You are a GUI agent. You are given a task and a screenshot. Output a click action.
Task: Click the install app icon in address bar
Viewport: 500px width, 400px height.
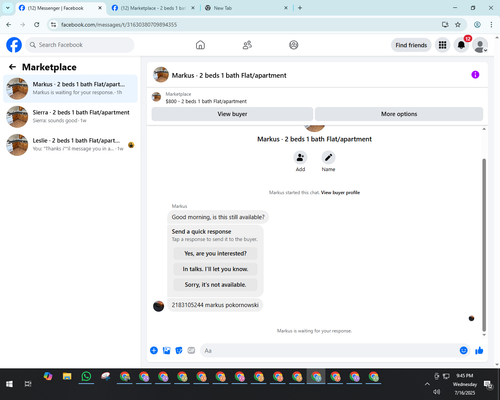point(445,25)
